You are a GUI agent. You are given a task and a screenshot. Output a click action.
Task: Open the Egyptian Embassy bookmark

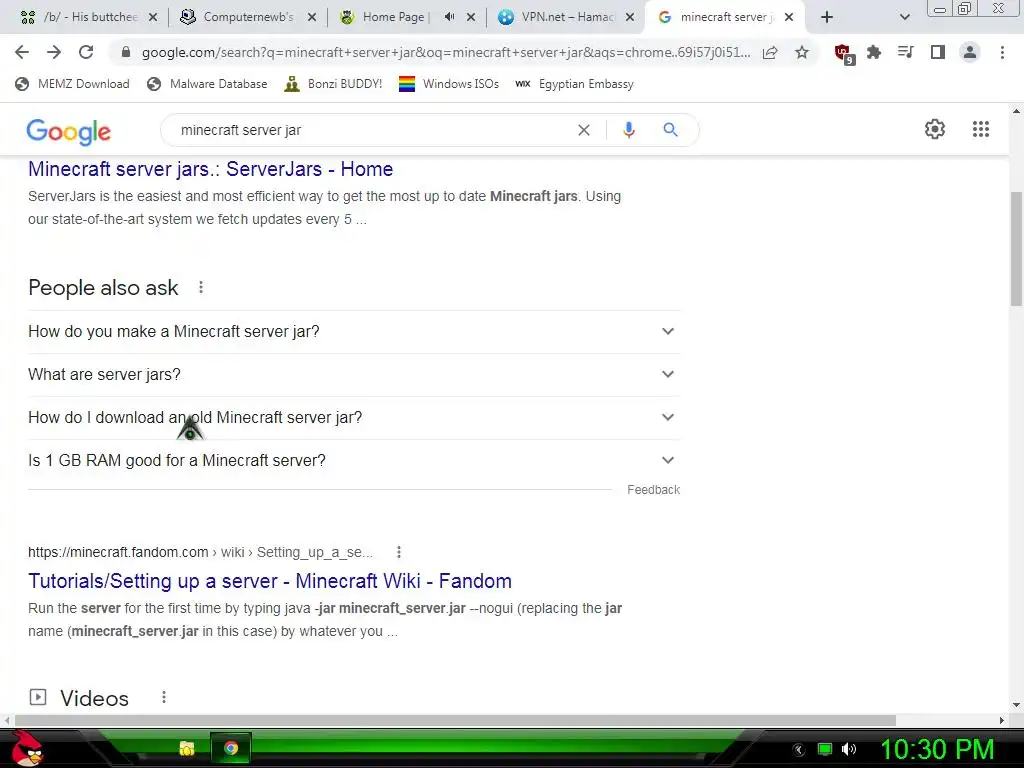574,84
